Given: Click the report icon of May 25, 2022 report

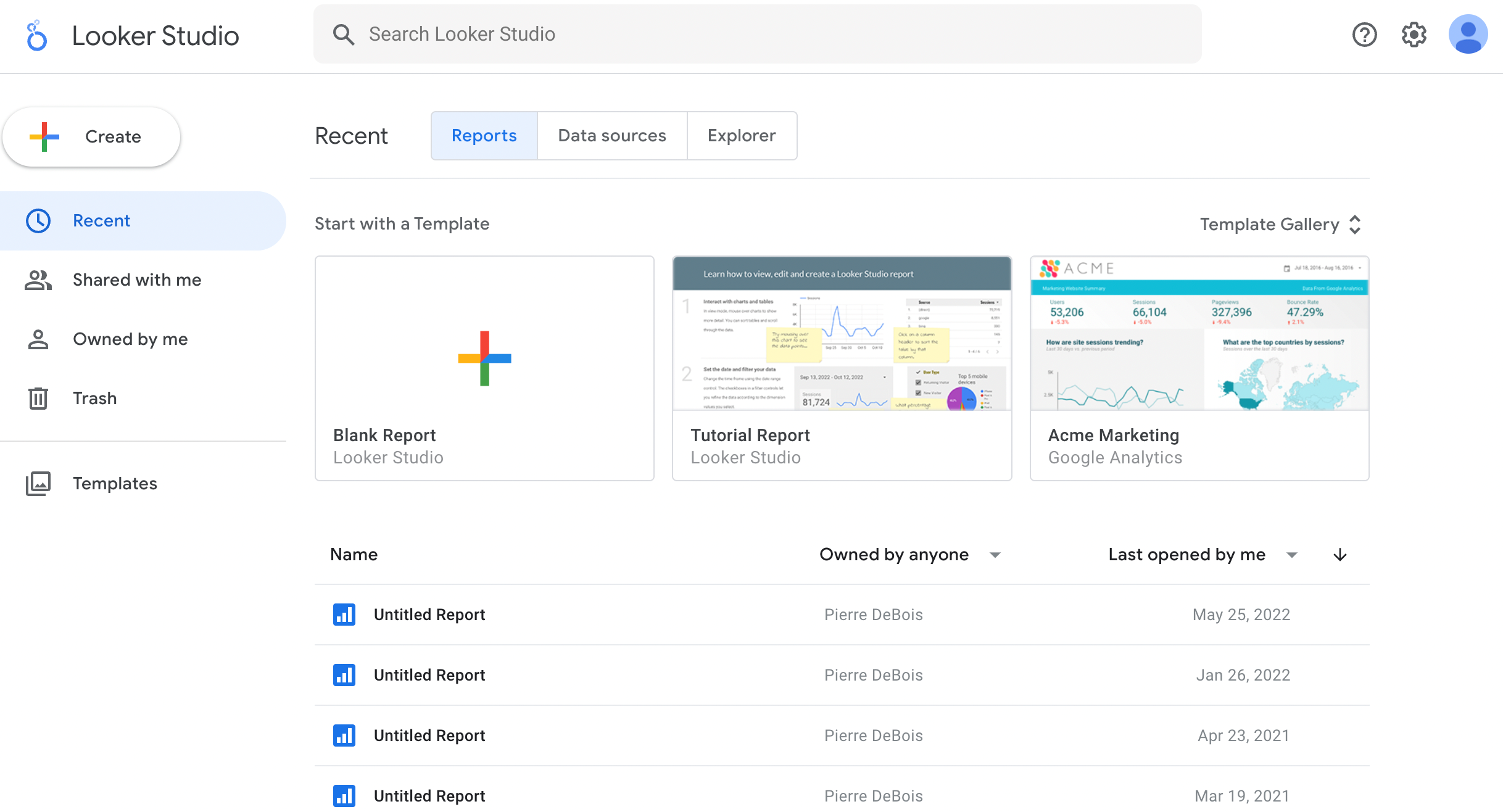Looking at the screenshot, I should click(344, 615).
